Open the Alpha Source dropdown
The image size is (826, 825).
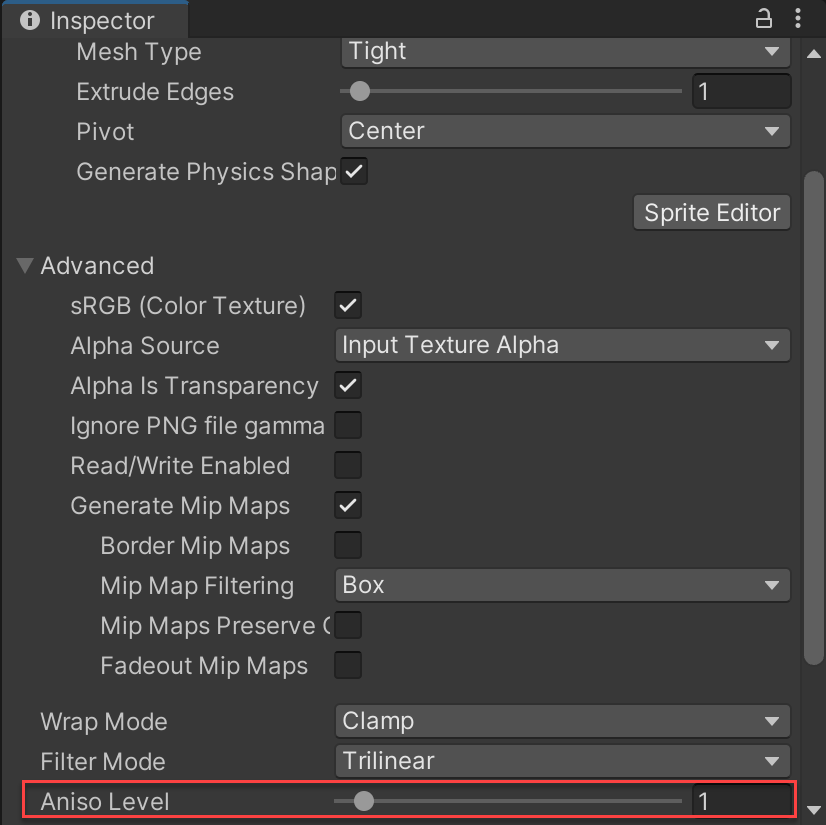click(562, 345)
